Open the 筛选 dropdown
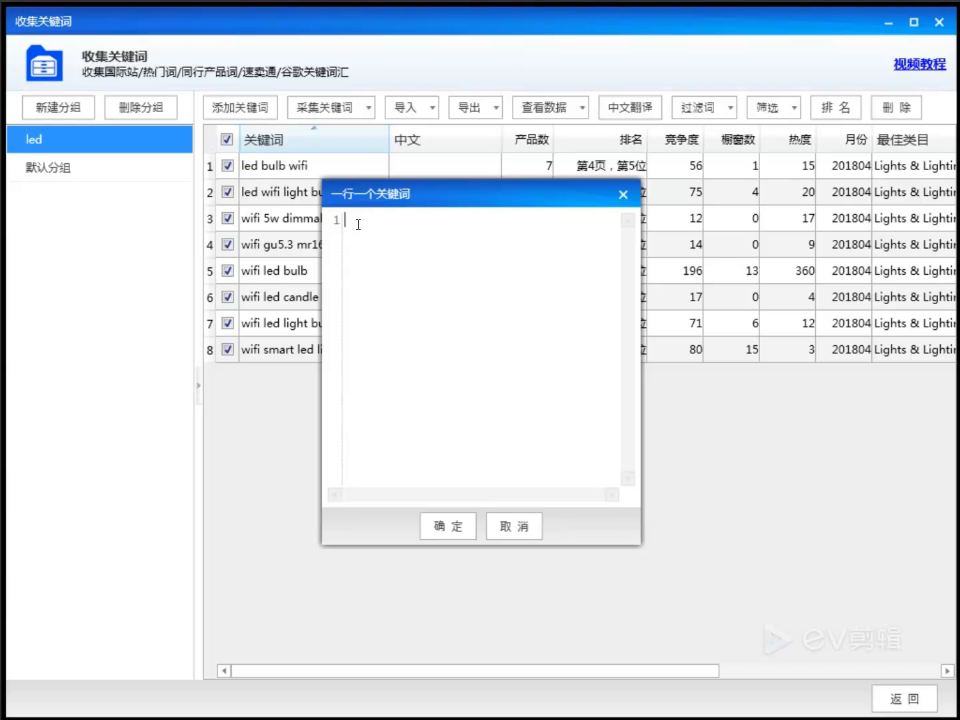This screenshot has height=720, width=960. (774, 108)
